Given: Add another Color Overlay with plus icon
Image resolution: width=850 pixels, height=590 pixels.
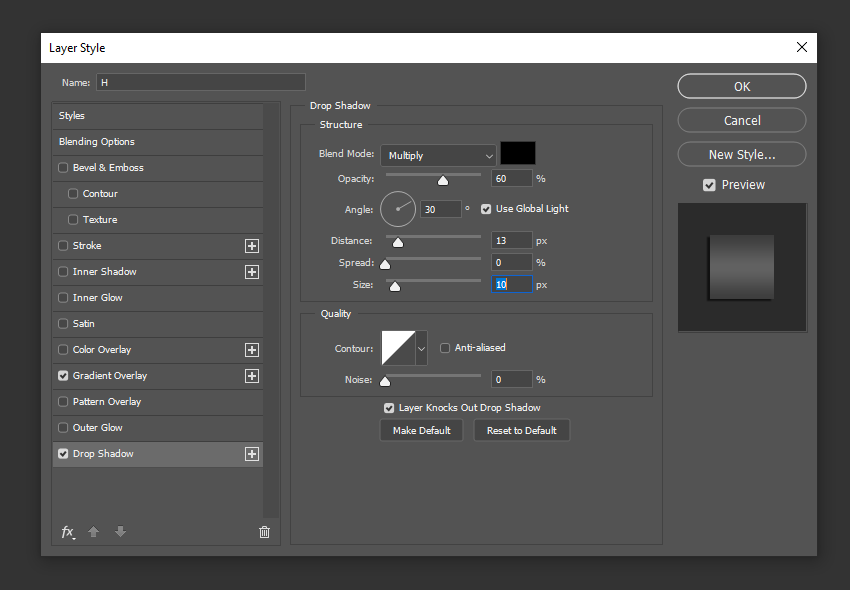Looking at the screenshot, I should coord(252,350).
